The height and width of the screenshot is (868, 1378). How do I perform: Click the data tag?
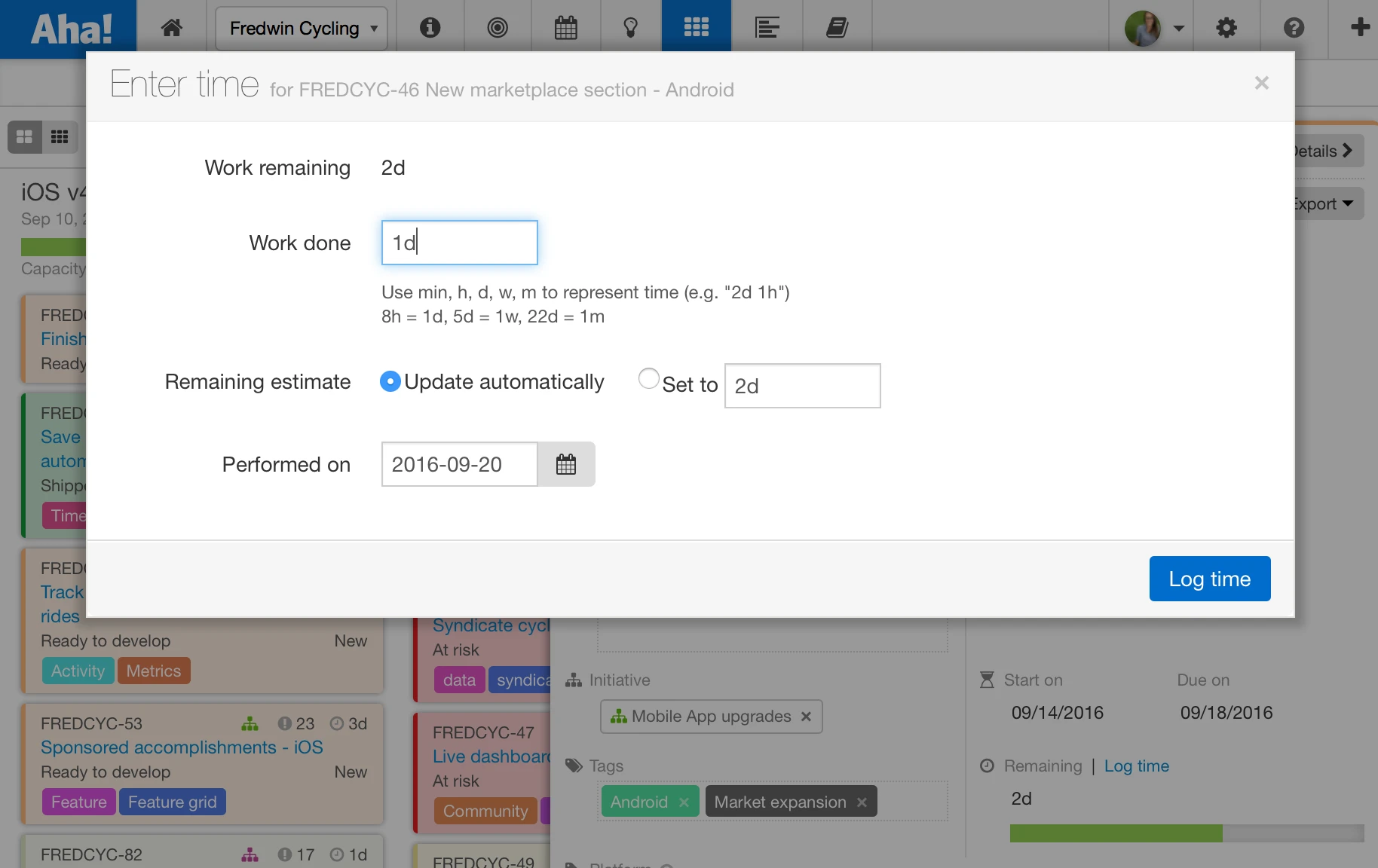460,680
